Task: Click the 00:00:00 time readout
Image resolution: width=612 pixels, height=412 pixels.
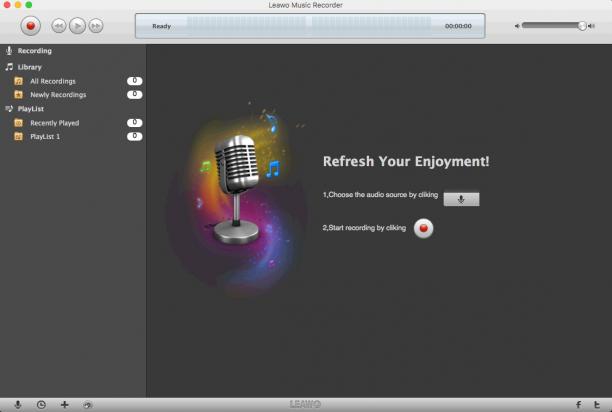Action: (x=458, y=26)
